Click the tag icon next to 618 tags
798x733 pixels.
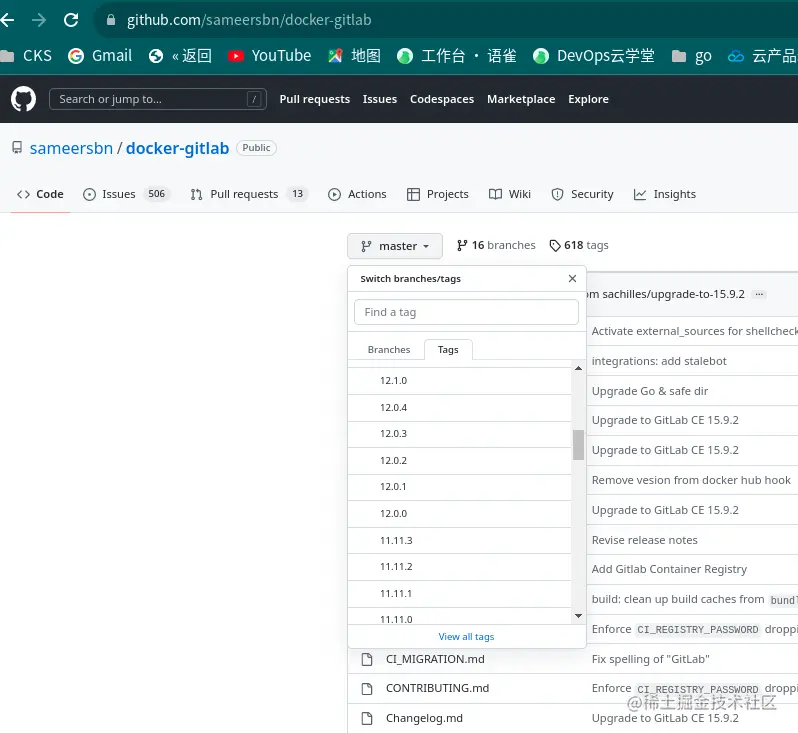(x=555, y=245)
